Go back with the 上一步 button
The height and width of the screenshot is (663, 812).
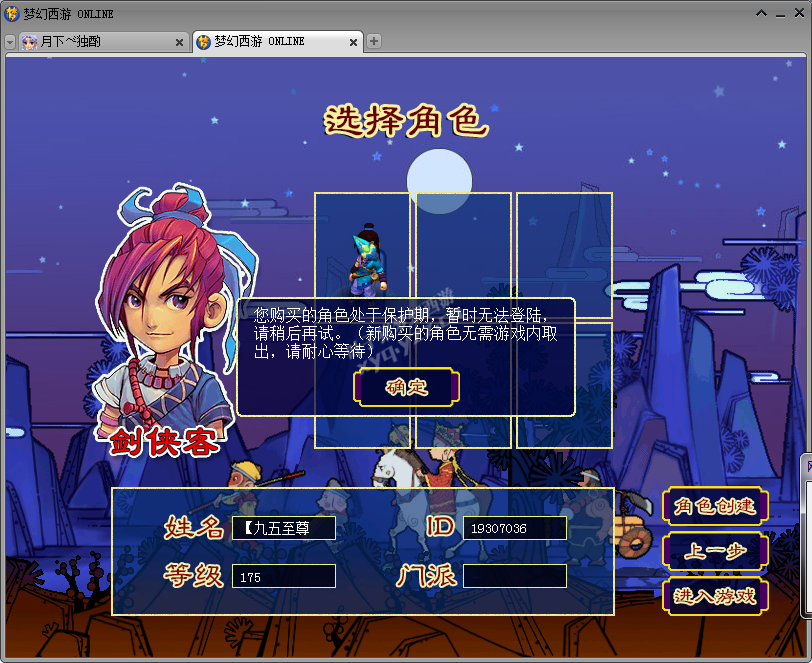click(x=715, y=551)
